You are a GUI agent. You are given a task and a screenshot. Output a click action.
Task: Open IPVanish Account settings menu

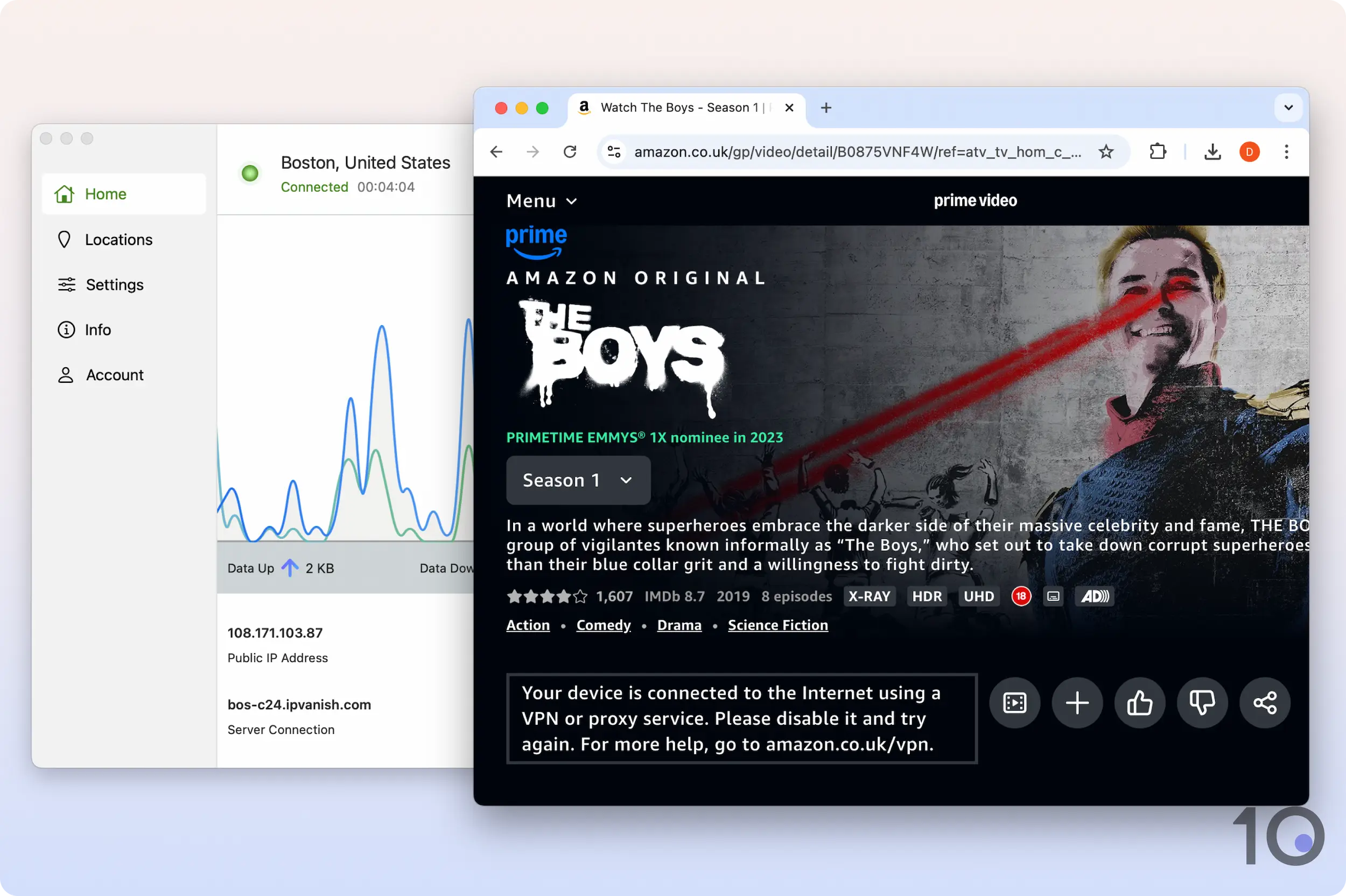coord(114,375)
